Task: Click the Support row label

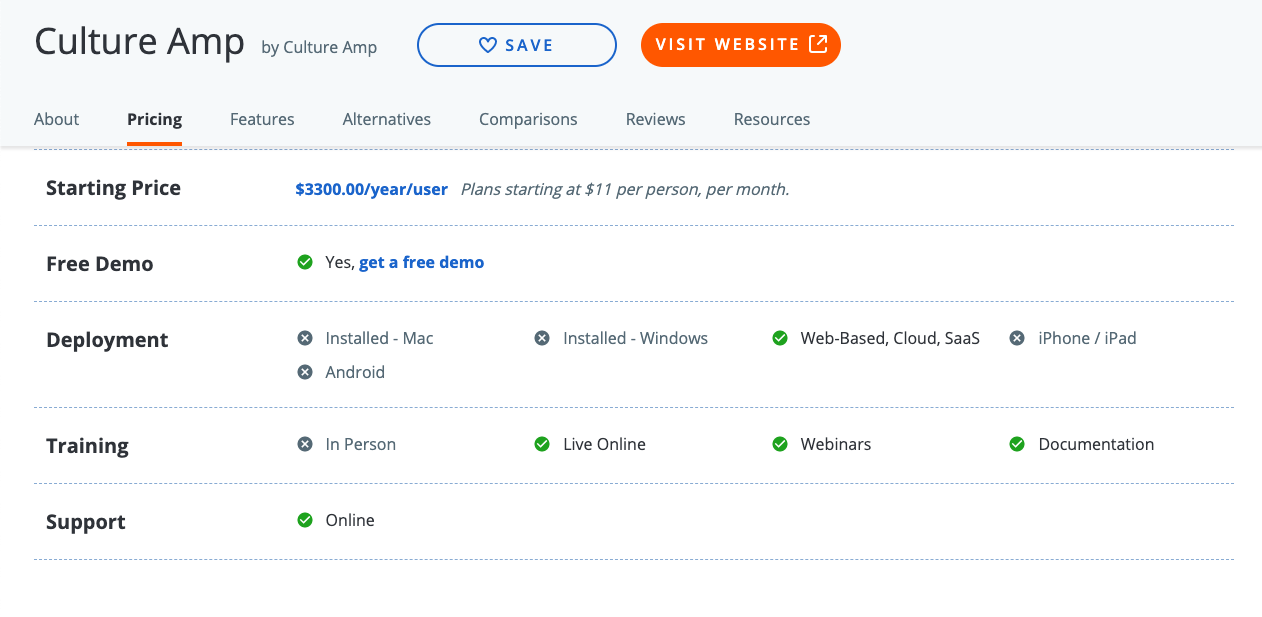Action: pos(86,522)
